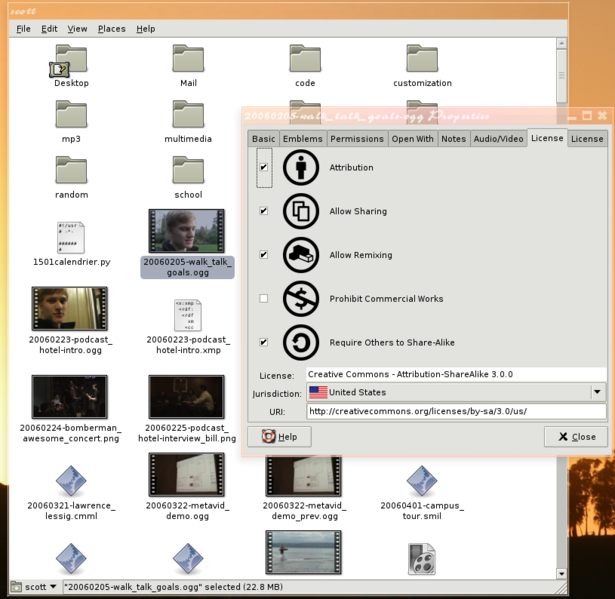
Task: Uncheck the Allow Remixing checkbox
Action: [264, 255]
